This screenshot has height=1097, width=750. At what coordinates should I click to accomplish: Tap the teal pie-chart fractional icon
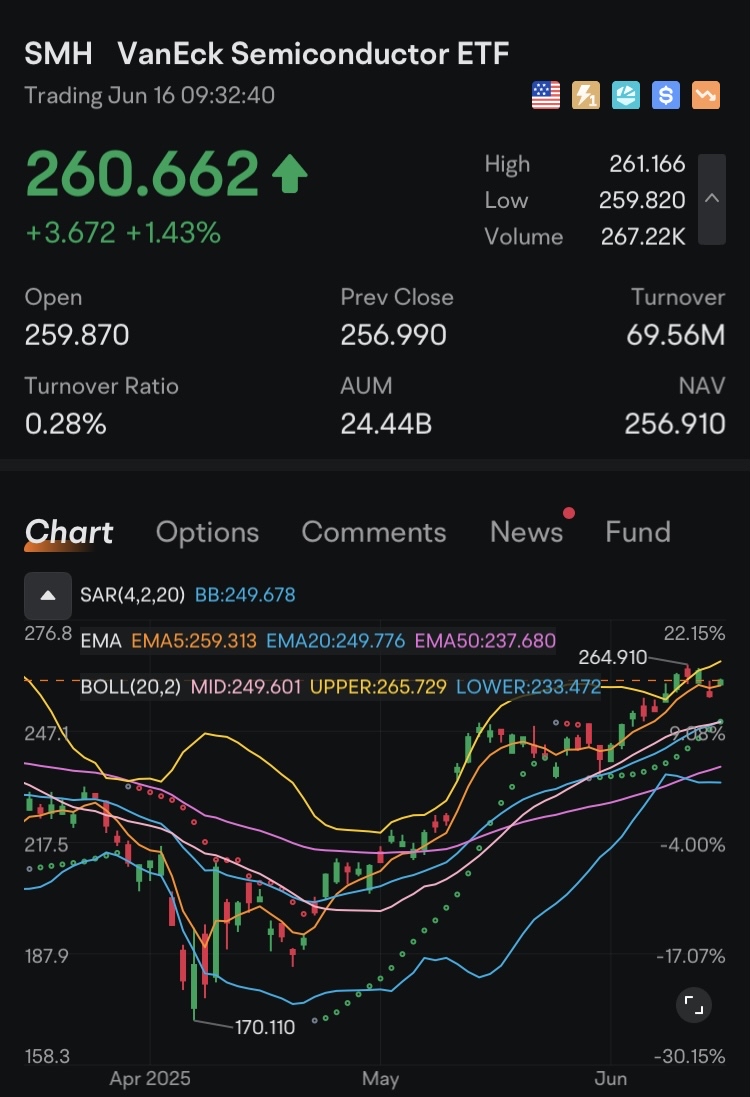click(626, 96)
